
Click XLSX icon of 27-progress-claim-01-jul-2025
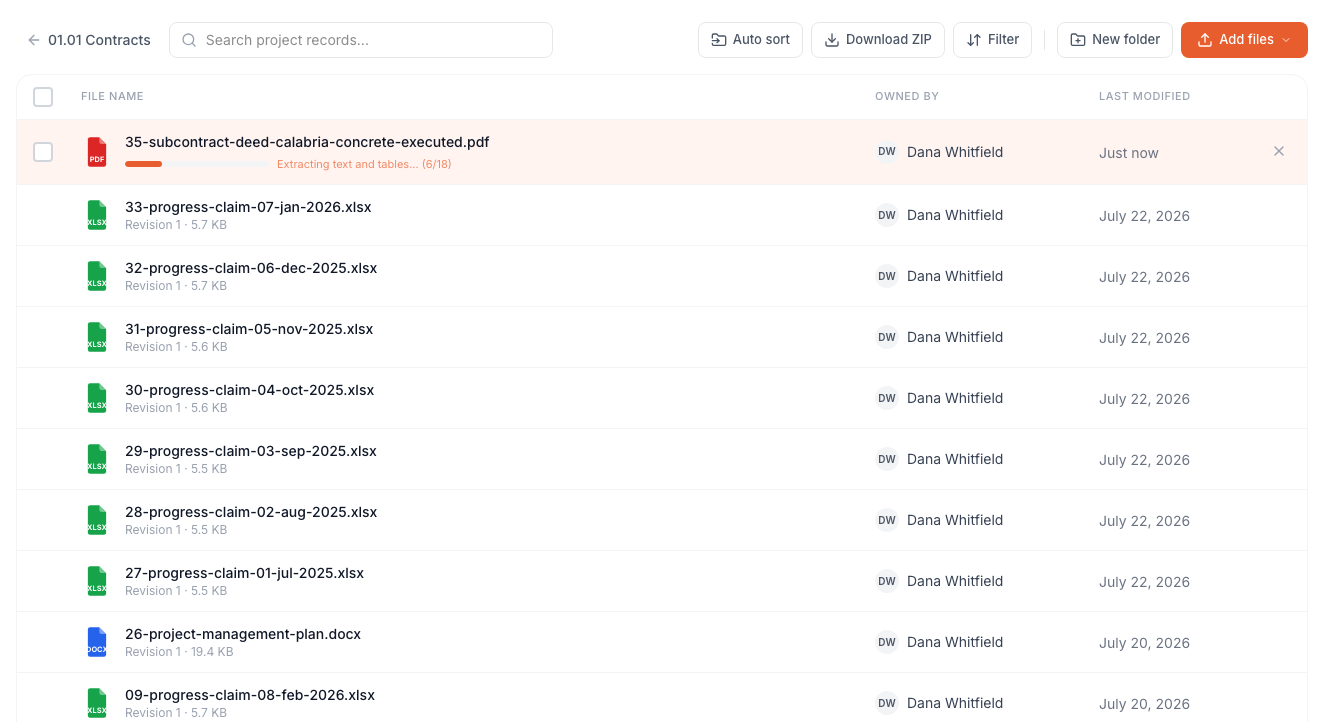coord(97,581)
